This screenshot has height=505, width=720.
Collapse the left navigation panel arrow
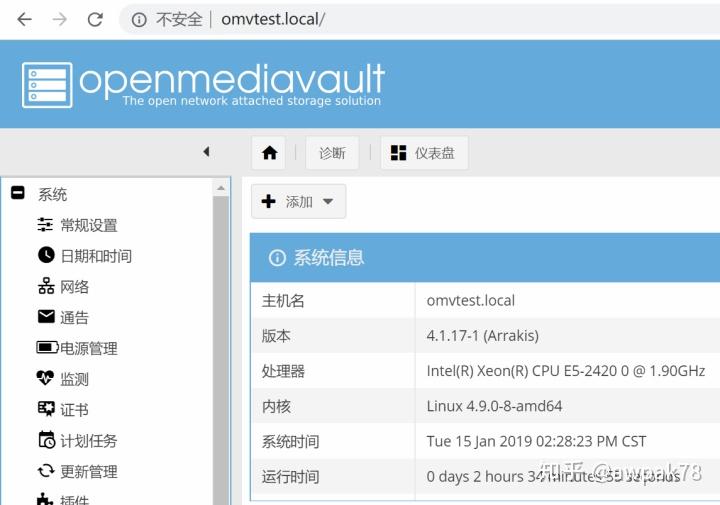(x=206, y=152)
